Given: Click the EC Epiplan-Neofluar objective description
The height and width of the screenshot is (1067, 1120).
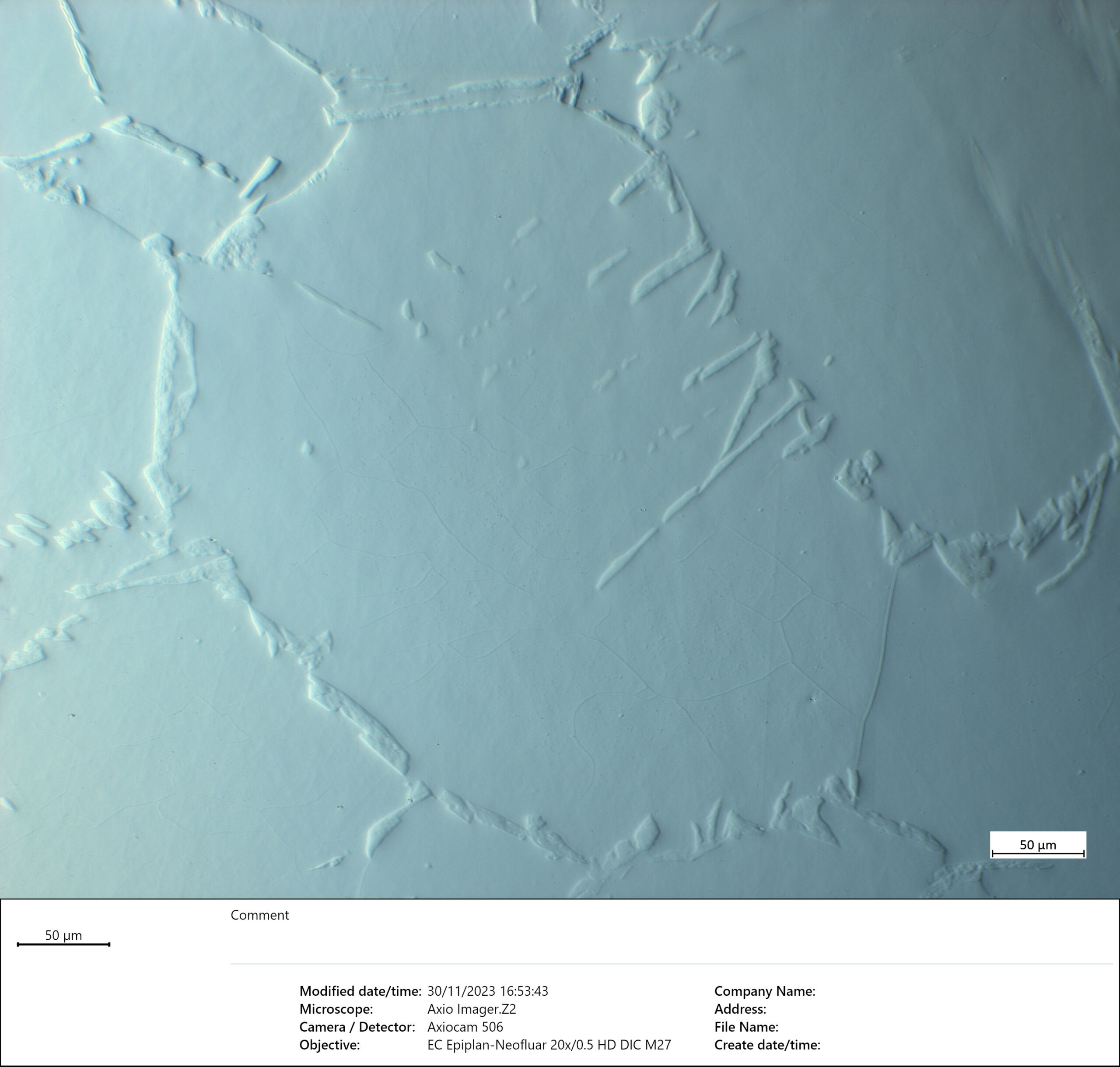Looking at the screenshot, I should [x=549, y=1045].
